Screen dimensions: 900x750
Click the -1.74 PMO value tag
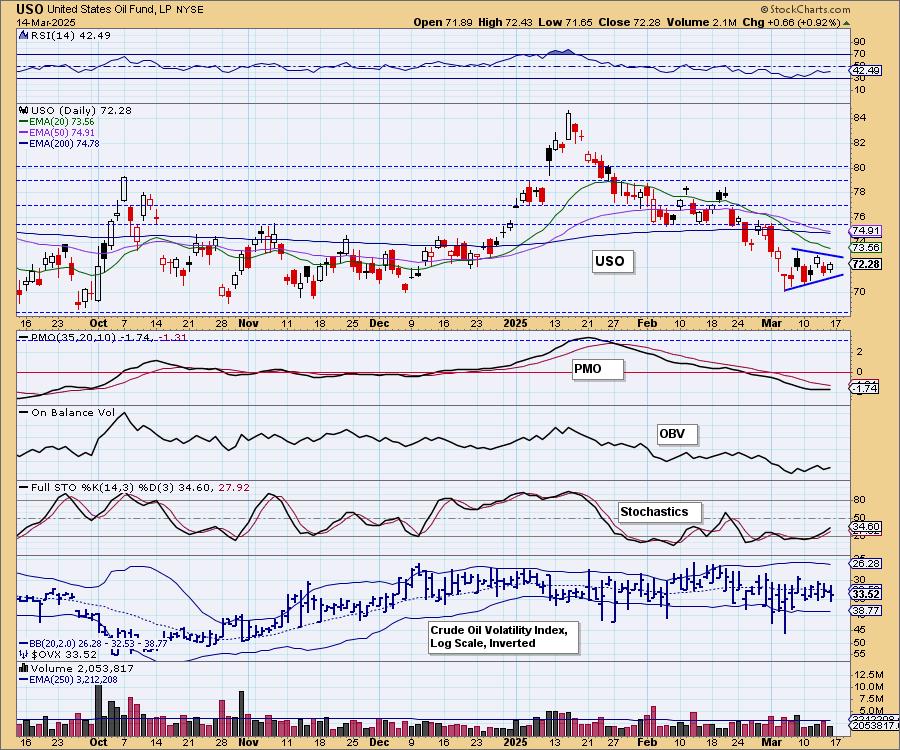[x=866, y=388]
